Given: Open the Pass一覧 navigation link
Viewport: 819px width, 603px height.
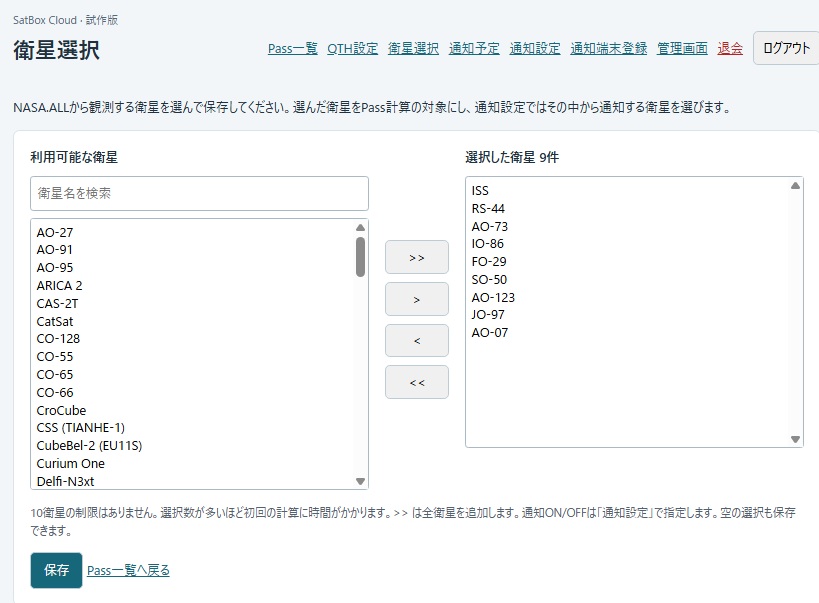Looking at the screenshot, I should click(292, 49).
